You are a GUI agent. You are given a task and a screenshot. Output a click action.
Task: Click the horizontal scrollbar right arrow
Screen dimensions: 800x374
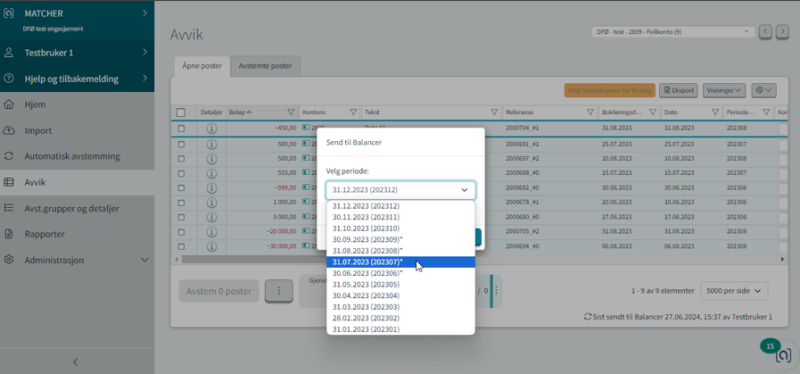(x=783, y=259)
